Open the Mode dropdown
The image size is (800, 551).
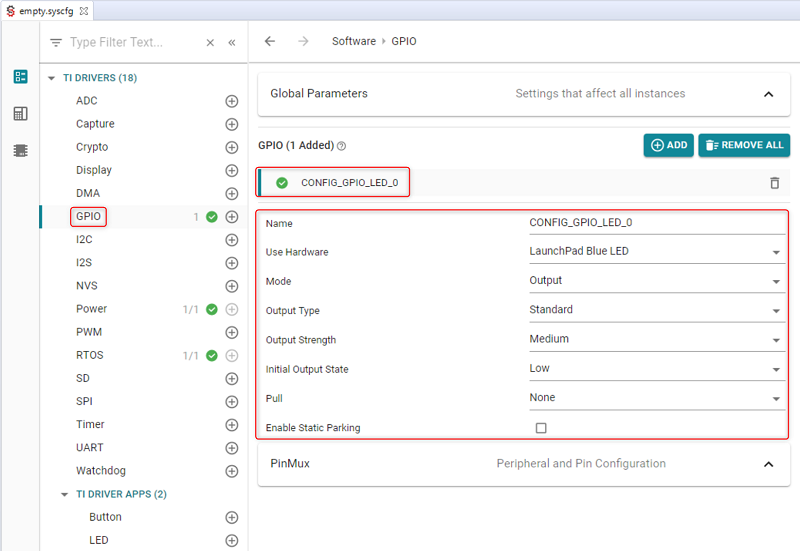776,281
